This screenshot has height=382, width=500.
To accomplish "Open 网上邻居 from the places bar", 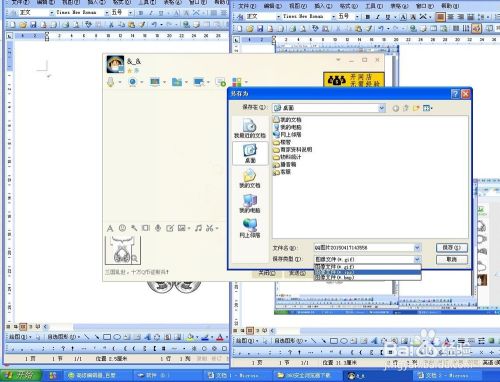I will [250, 228].
